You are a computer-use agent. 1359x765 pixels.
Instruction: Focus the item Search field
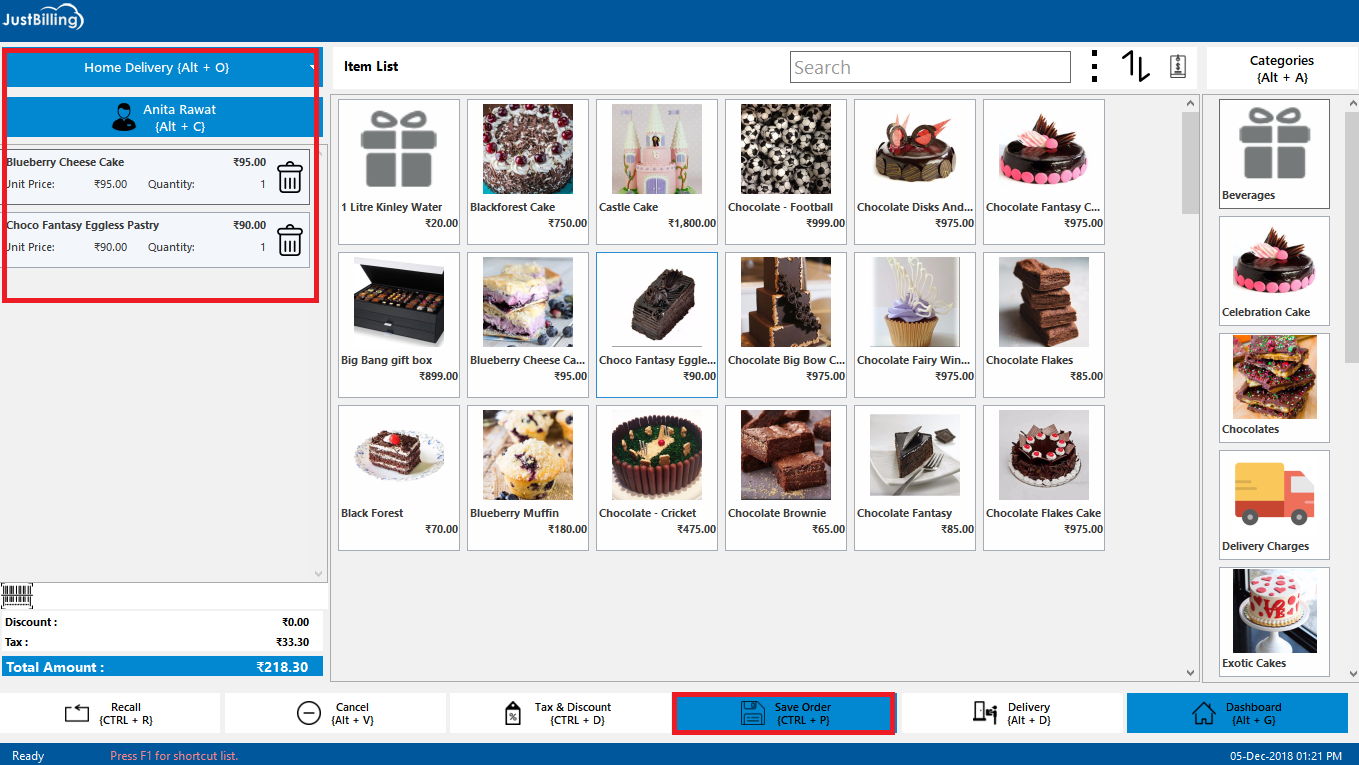coord(930,67)
